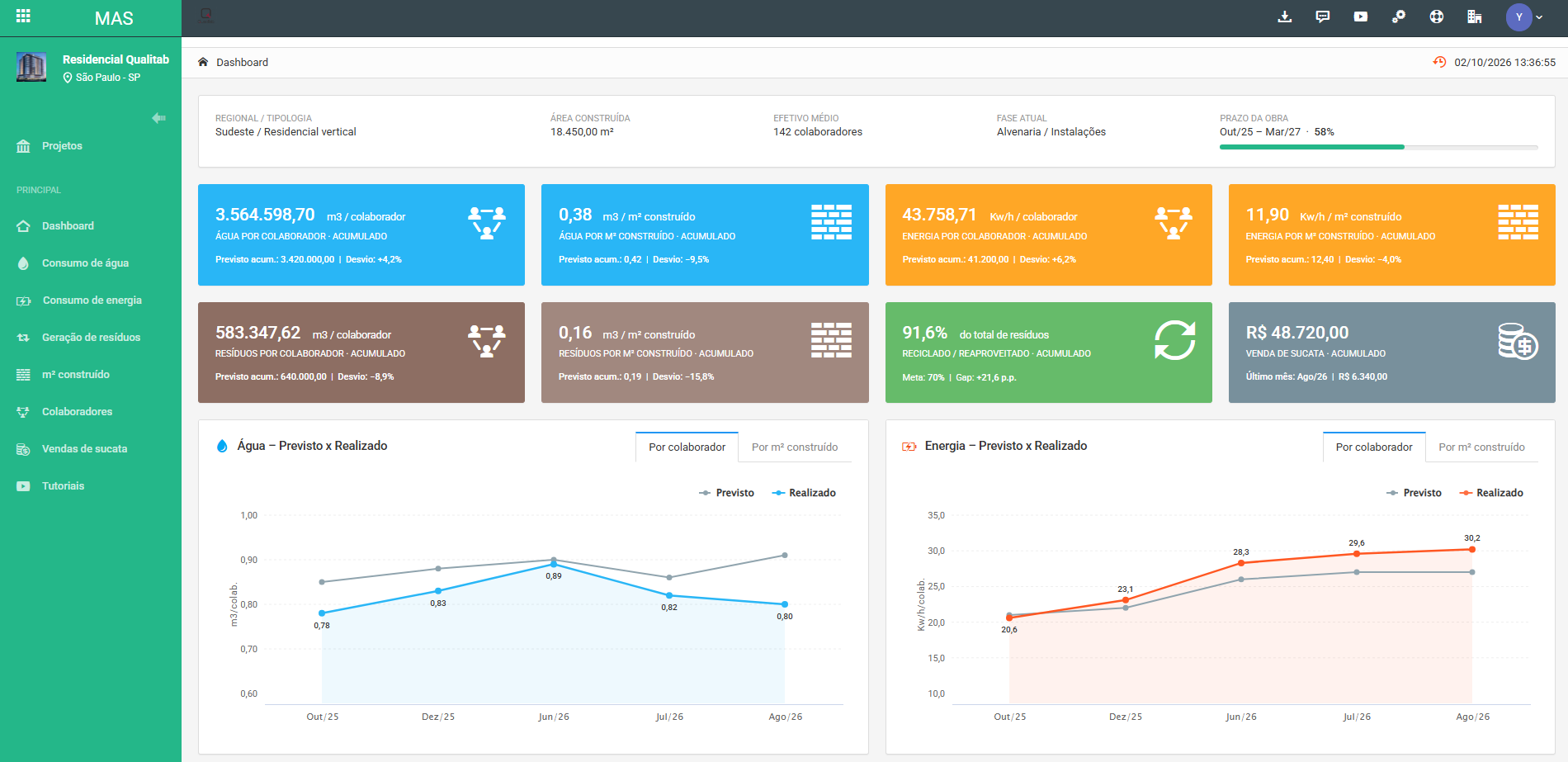Open Tutoriais menu item
This screenshot has width=1568, height=762.
click(x=91, y=486)
